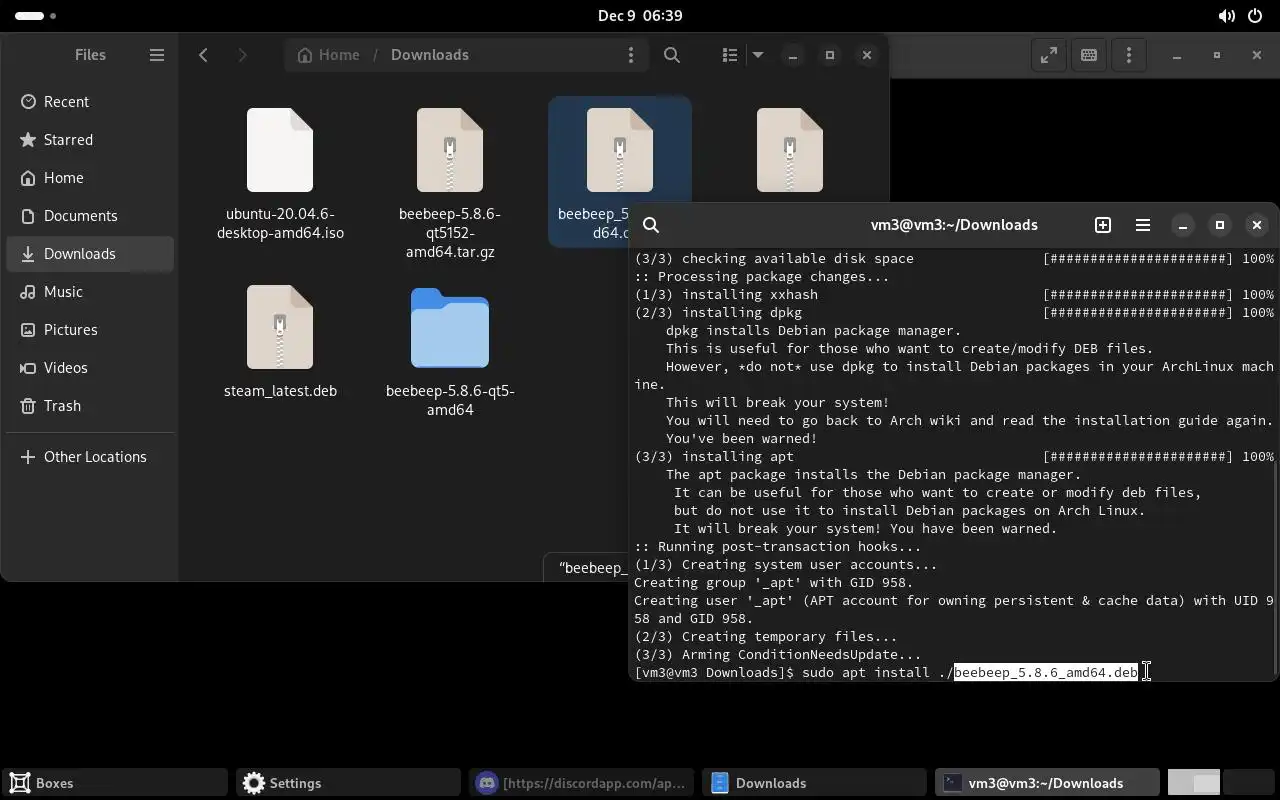Click the terminal title vm3@vm3:~/Downloads

pos(954,225)
